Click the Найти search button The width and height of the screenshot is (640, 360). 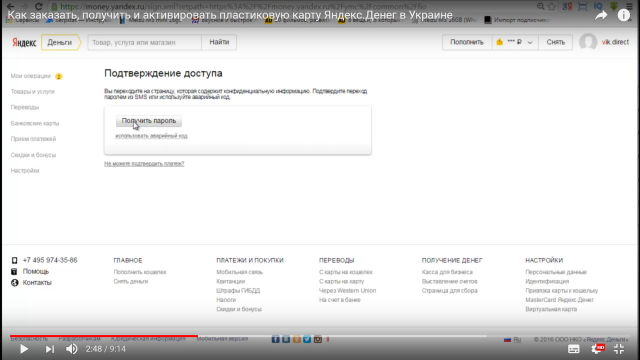[219, 42]
